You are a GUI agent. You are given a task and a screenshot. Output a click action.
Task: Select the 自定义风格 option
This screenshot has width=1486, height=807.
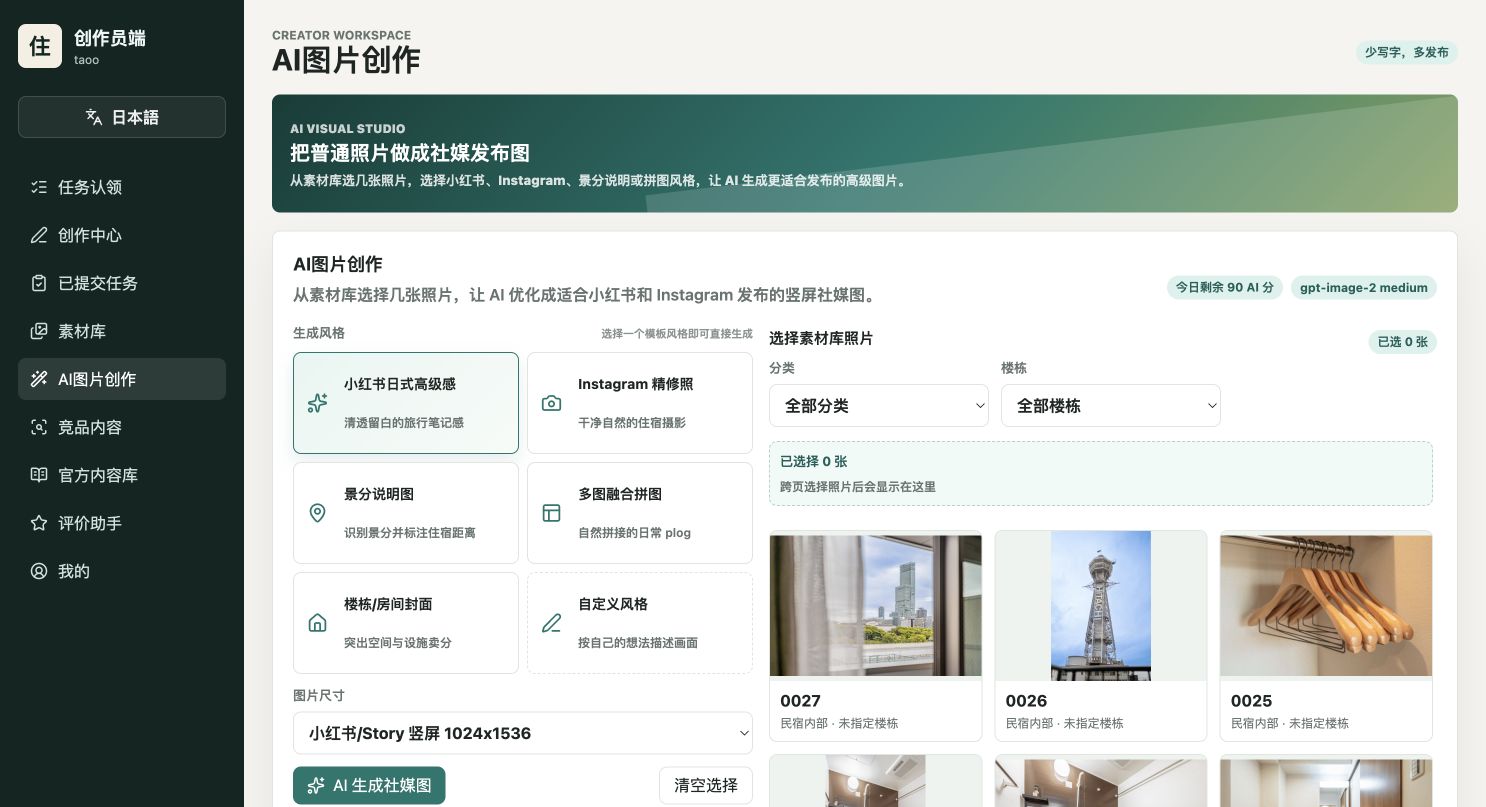click(x=640, y=623)
